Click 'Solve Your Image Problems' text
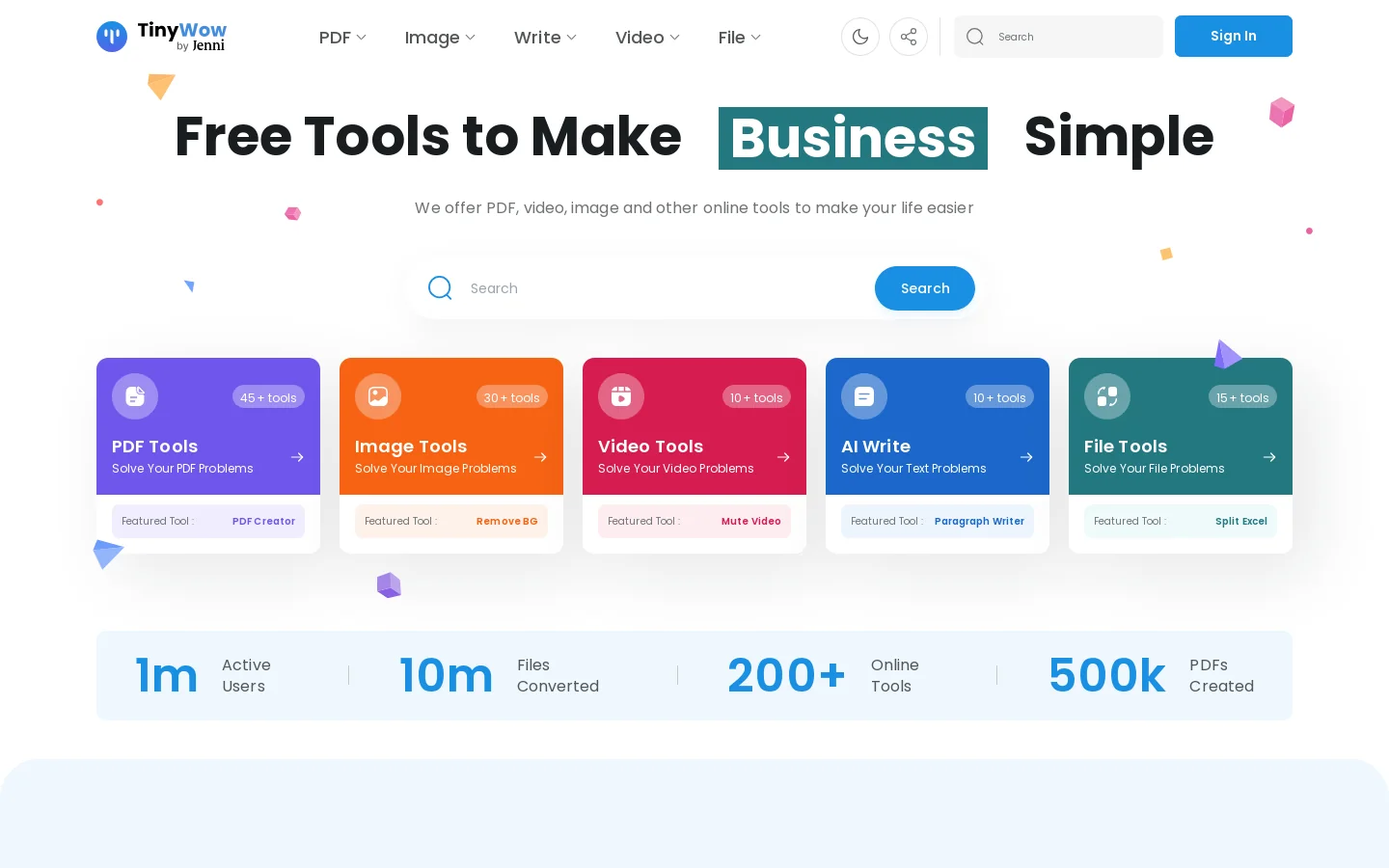The width and height of the screenshot is (1389, 868). pos(436,469)
